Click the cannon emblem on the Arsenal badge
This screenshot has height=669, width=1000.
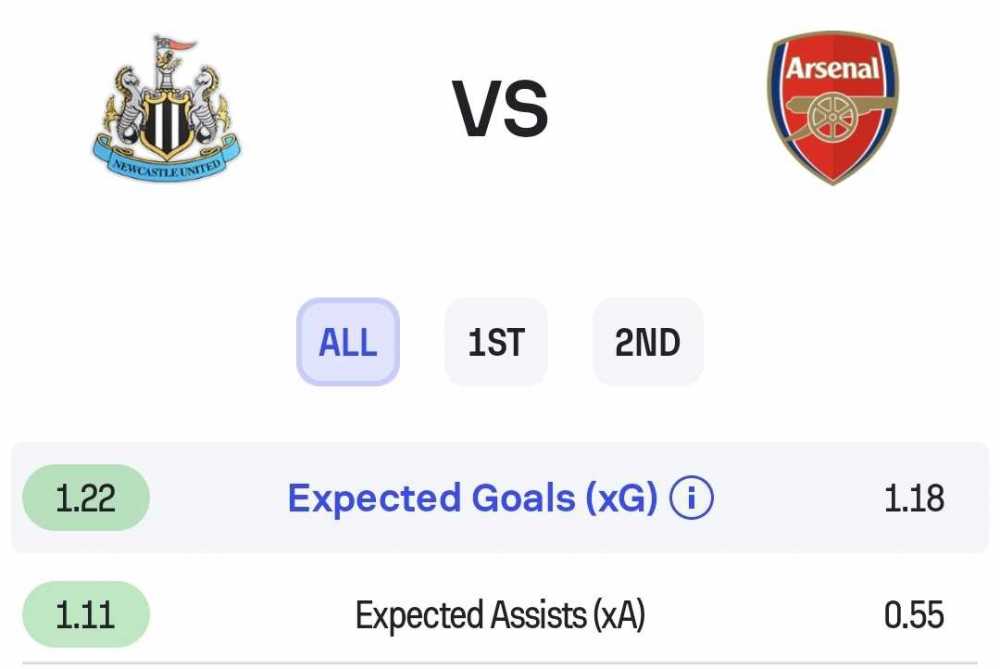(x=834, y=117)
